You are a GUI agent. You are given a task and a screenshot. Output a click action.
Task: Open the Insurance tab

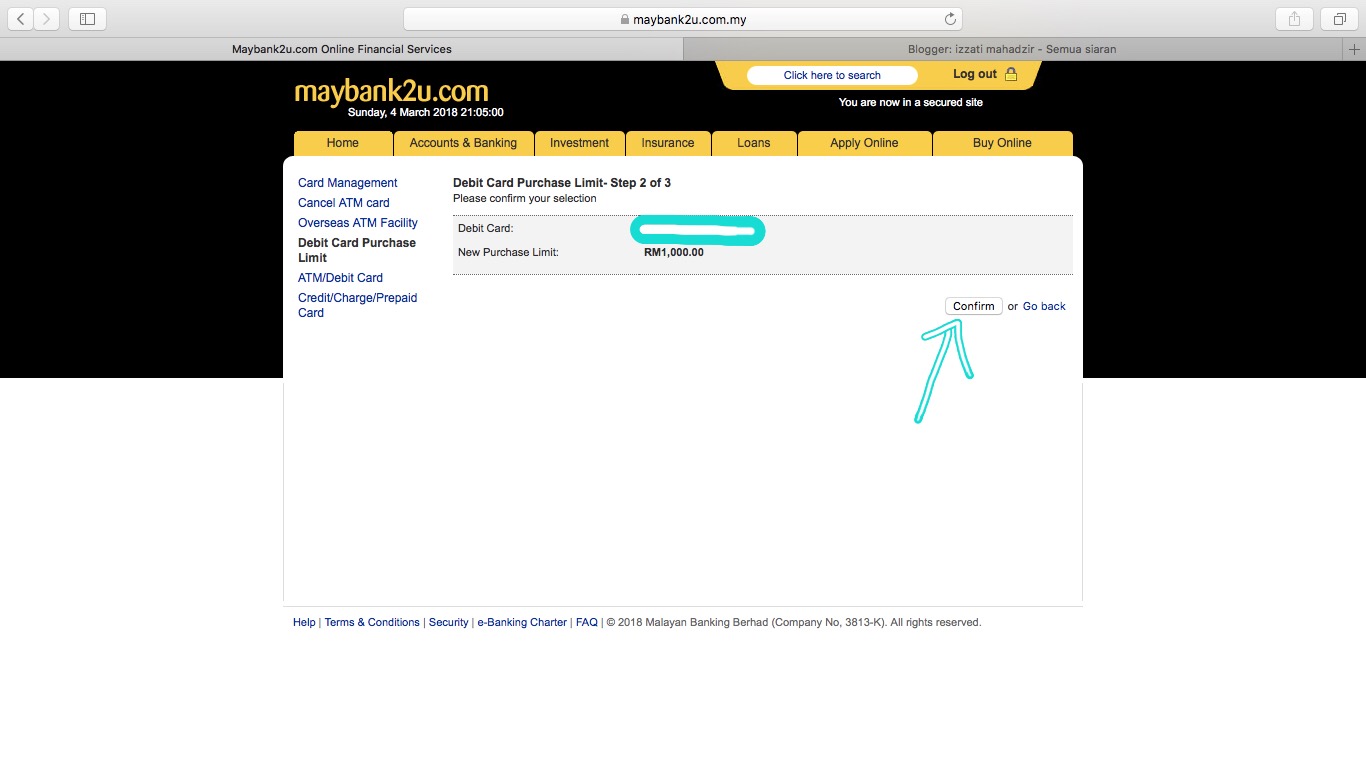coord(668,143)
